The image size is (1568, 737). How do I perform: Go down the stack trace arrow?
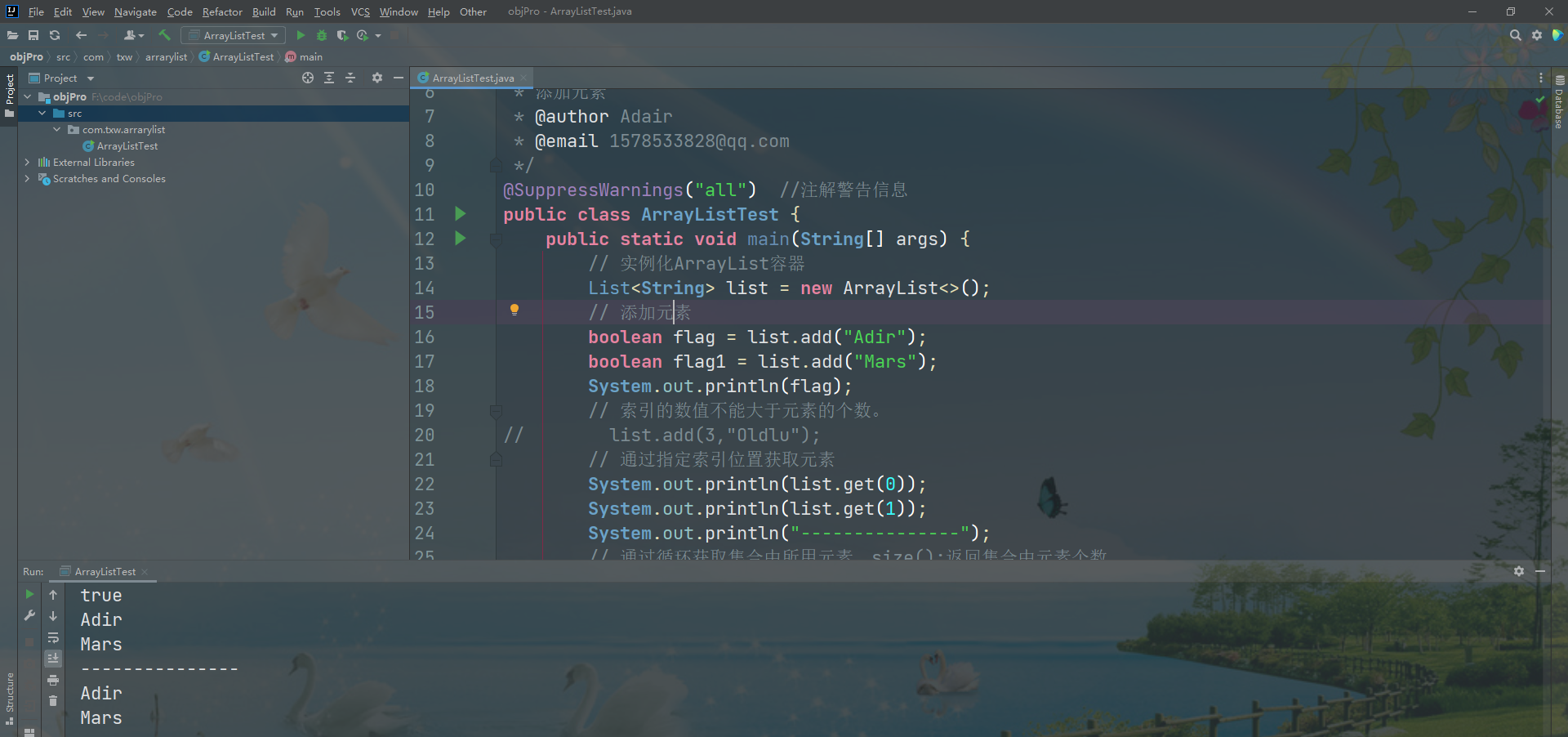tap(53, 615)
